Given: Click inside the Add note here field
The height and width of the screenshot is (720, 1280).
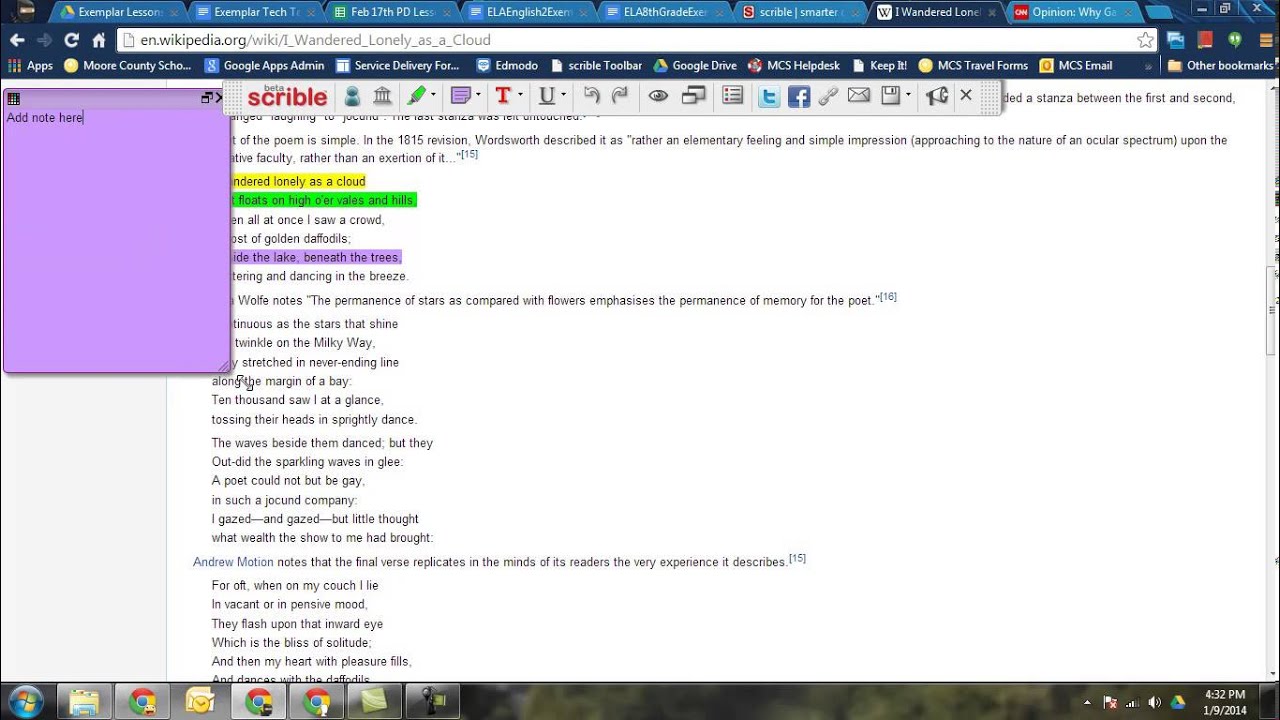Looking at the screenshot, I should coord(117,240).
